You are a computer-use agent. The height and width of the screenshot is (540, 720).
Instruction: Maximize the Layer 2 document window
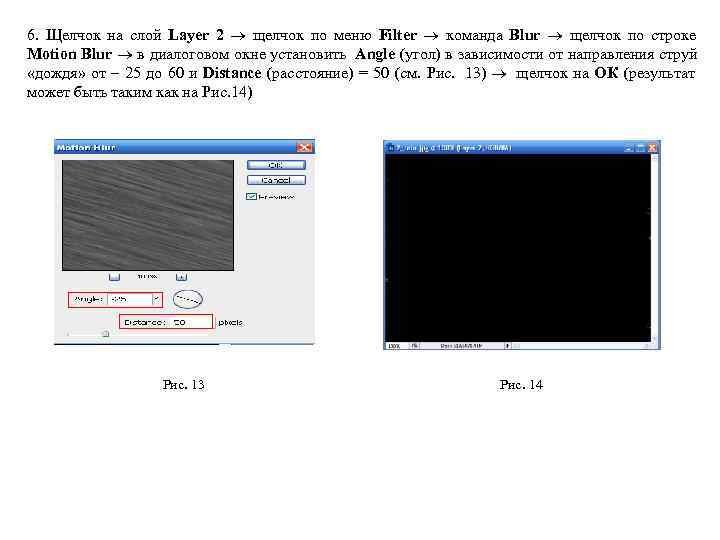pos(641,147)
